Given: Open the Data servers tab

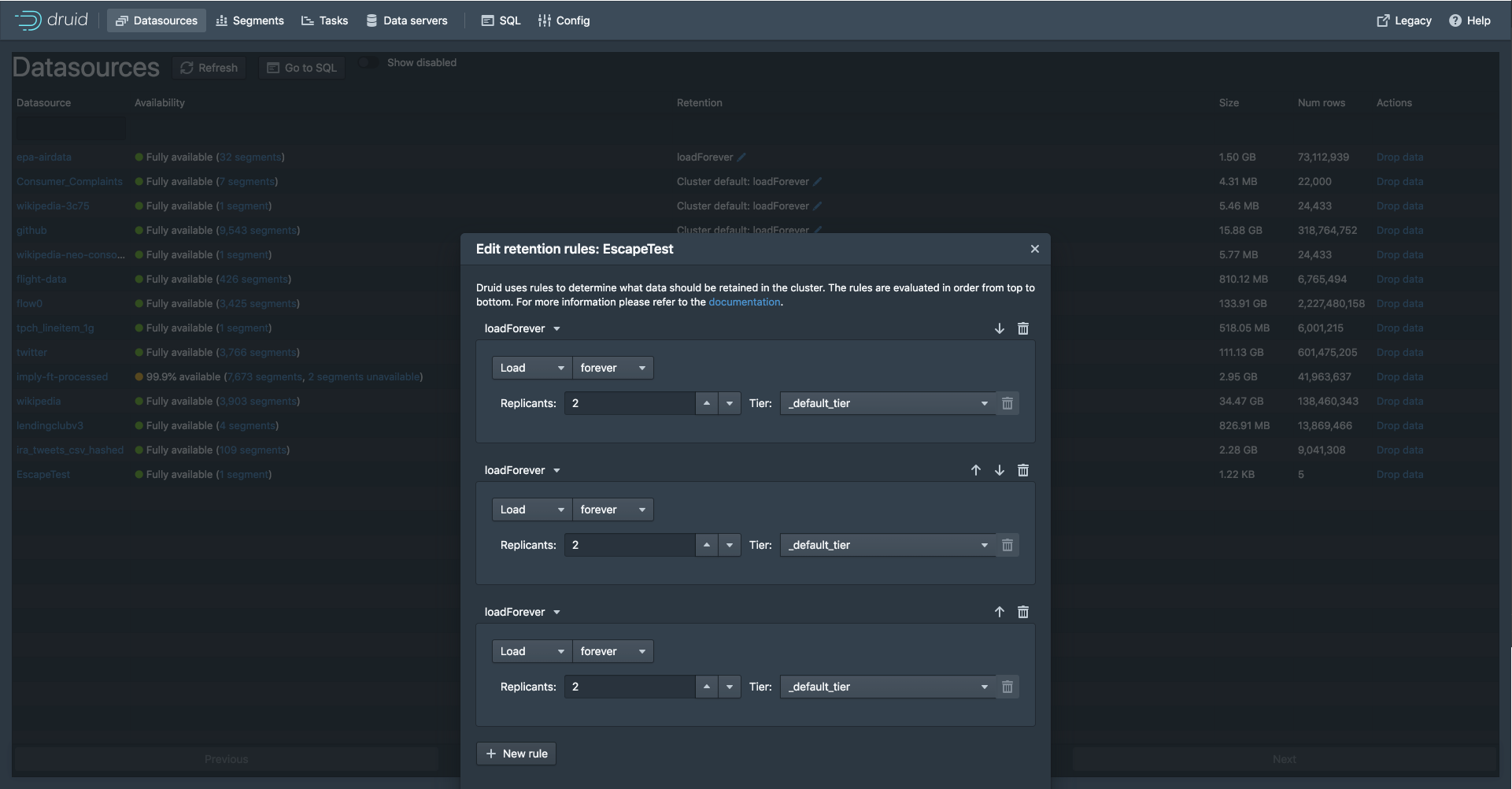Looking at the screenshot, I should point(407,20).
